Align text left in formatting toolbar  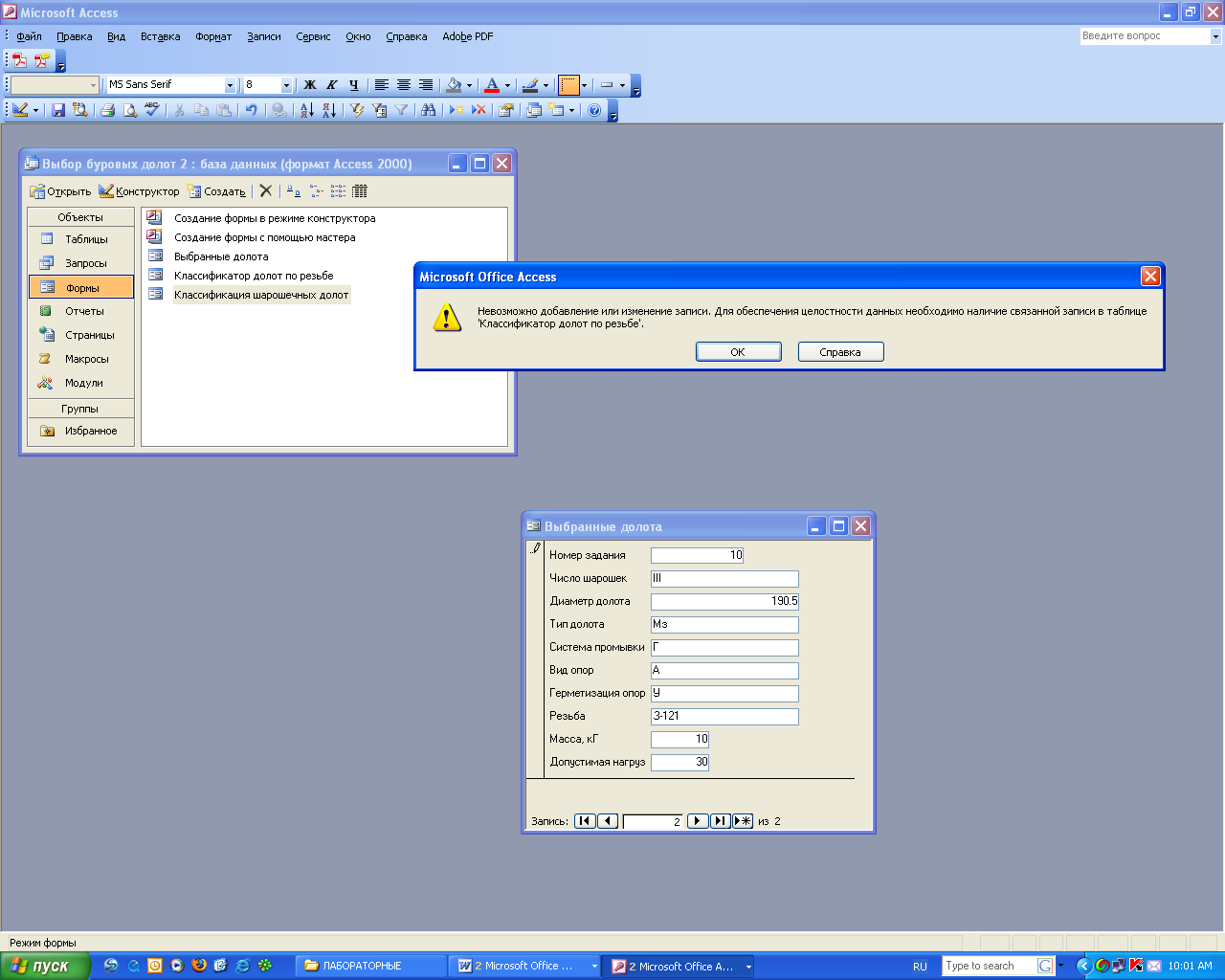pyautogui.click(x=381, y=84)
